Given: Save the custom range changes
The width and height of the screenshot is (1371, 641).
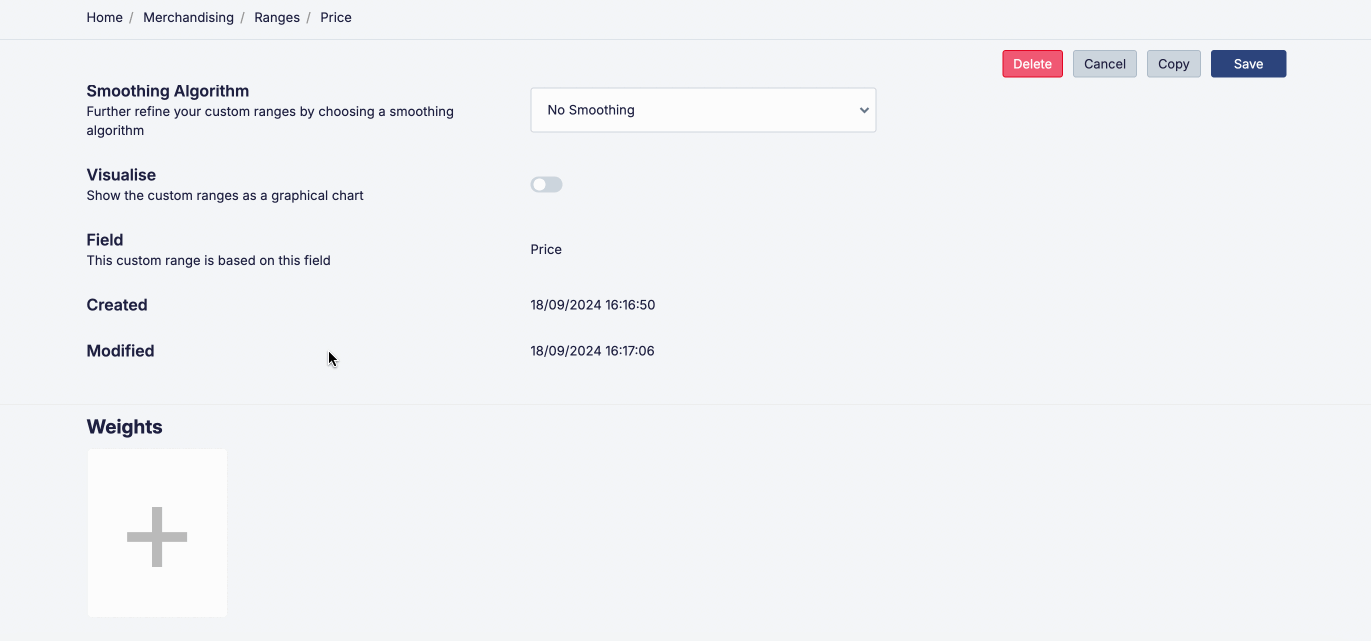Looking at the screenshot, I should coord(1248,64).
